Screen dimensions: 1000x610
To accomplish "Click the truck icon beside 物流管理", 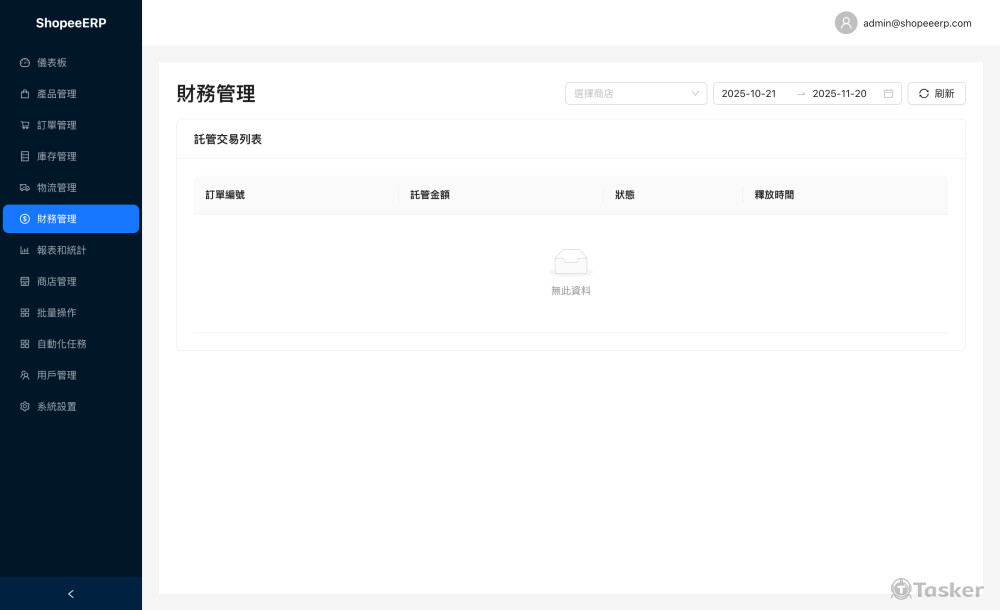I will click(25, 188).
